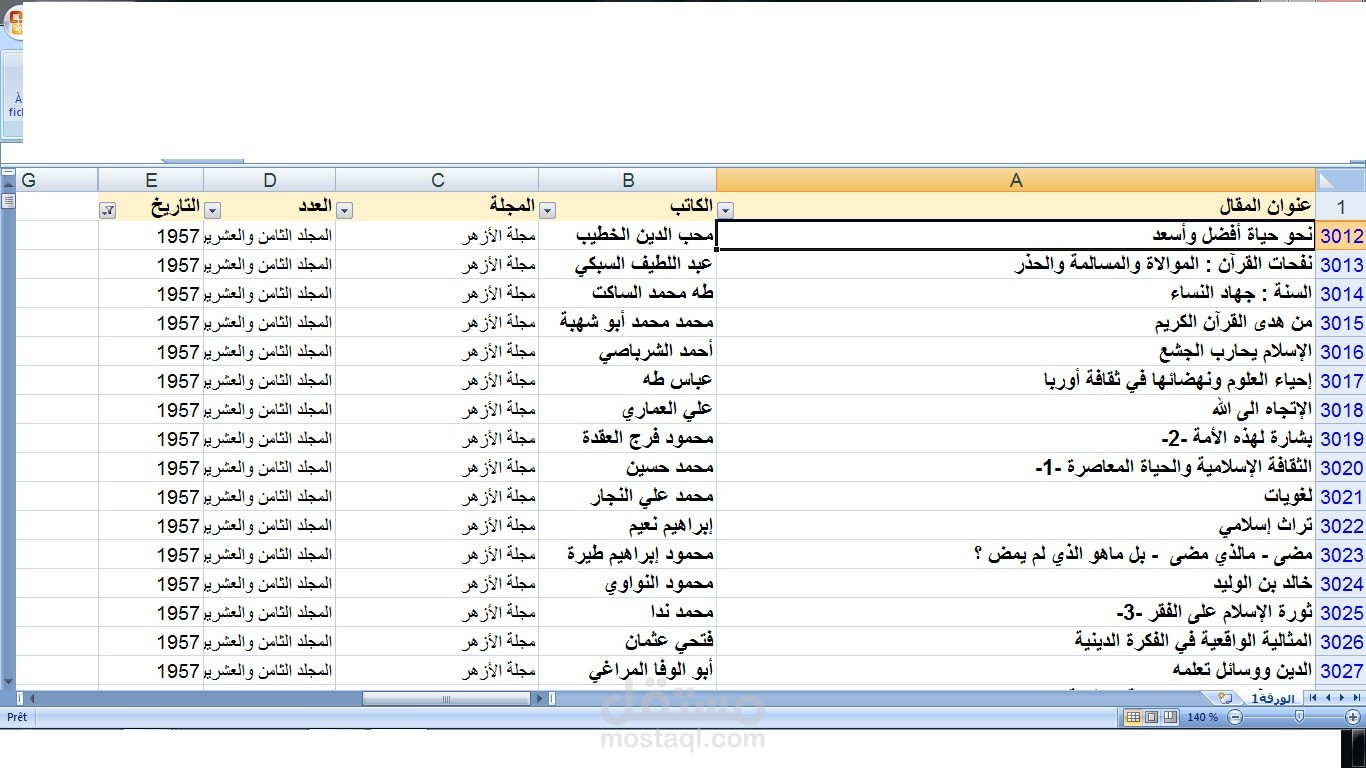
Task: Select column E header
Action: (x=151, y=180)
